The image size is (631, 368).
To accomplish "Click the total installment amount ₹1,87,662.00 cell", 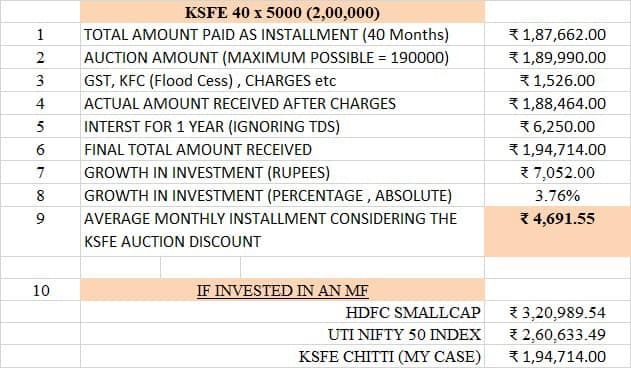I will tap(557, 34).
